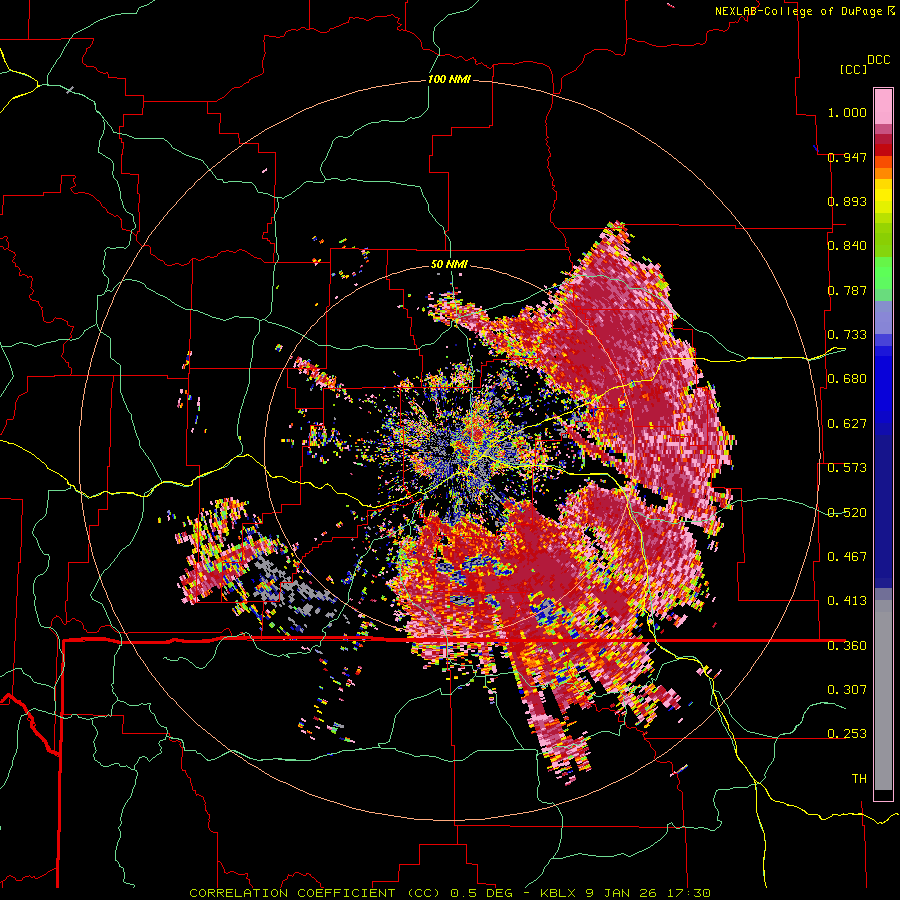The image size is (900, 900).
Task: Click the 0.893 scale value
Action: pos(847,201)
